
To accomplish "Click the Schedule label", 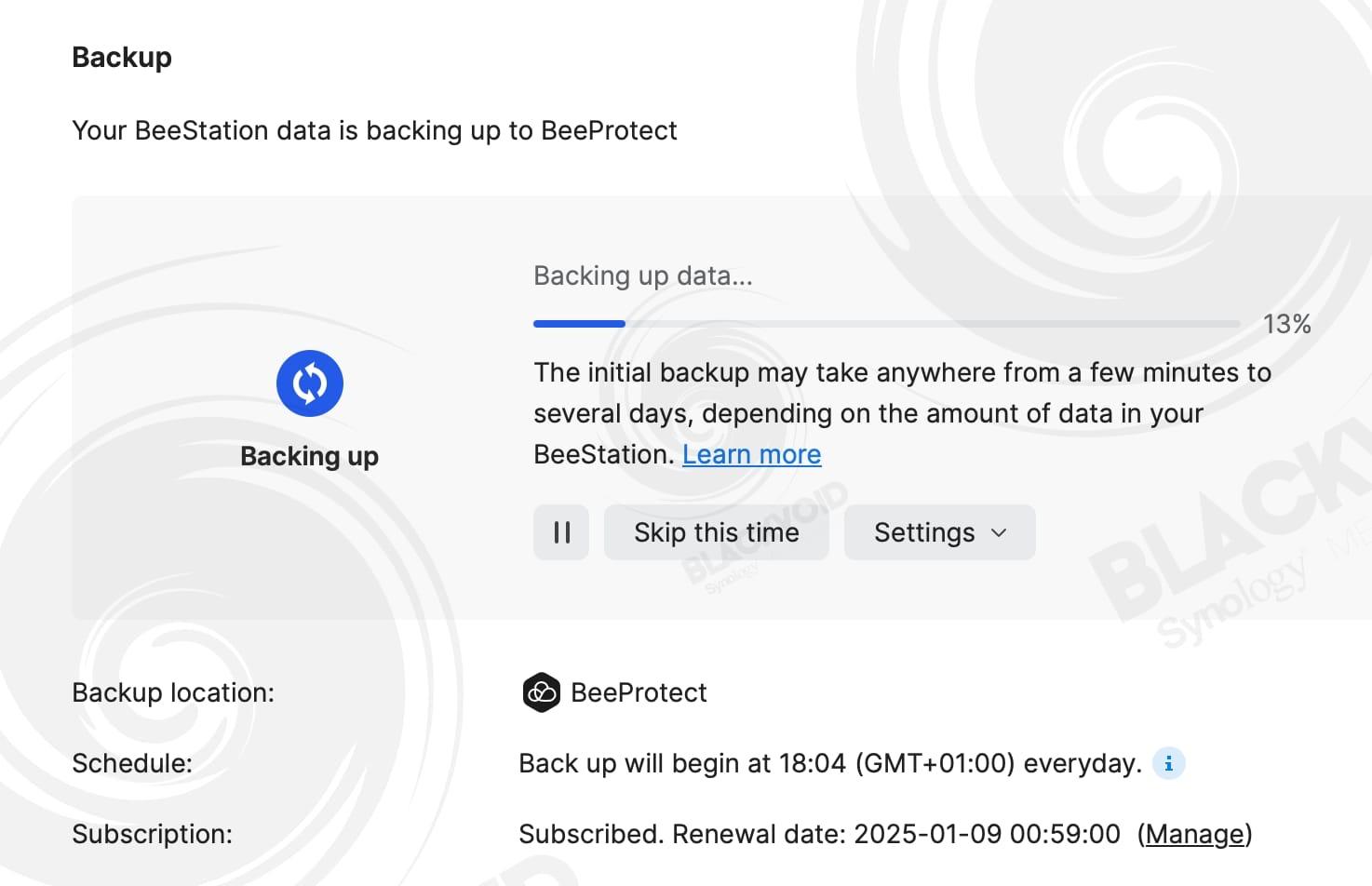I will point(132,763).
